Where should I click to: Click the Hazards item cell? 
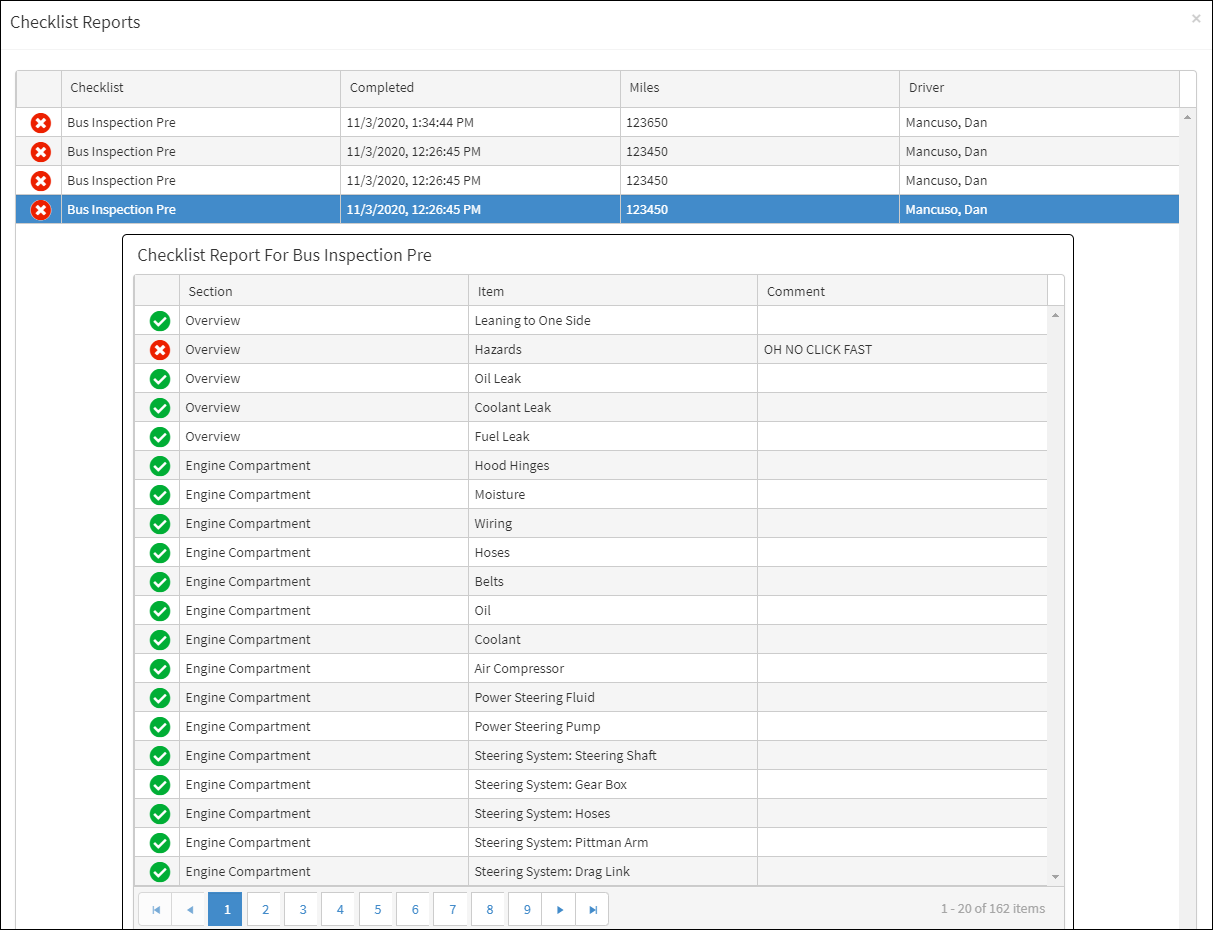[613, 350]
